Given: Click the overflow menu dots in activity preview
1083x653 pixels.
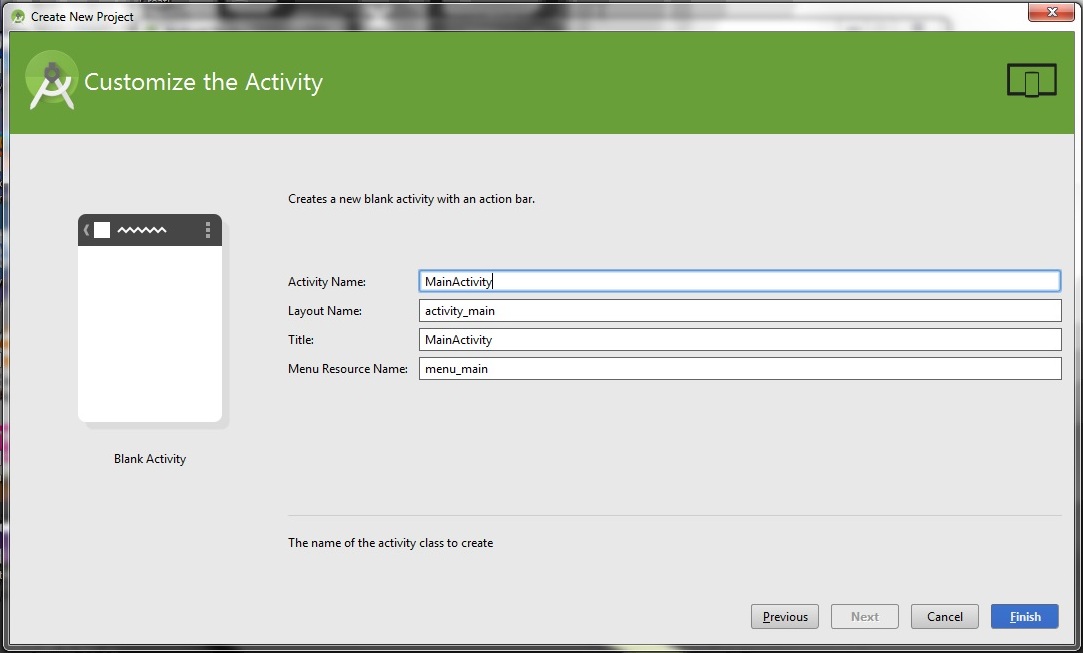Looking at the screenshot, I should coord(207,230).
